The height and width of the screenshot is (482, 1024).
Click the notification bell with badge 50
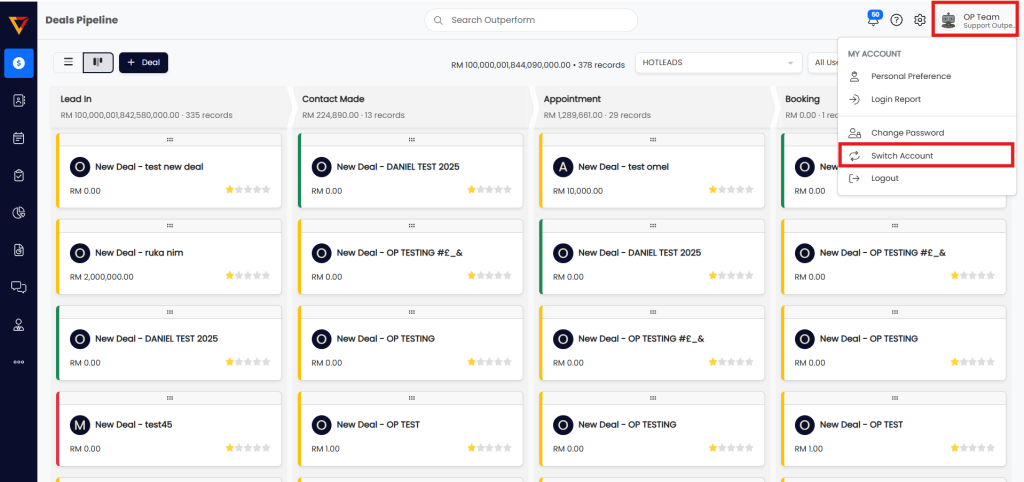pos(873,20)
